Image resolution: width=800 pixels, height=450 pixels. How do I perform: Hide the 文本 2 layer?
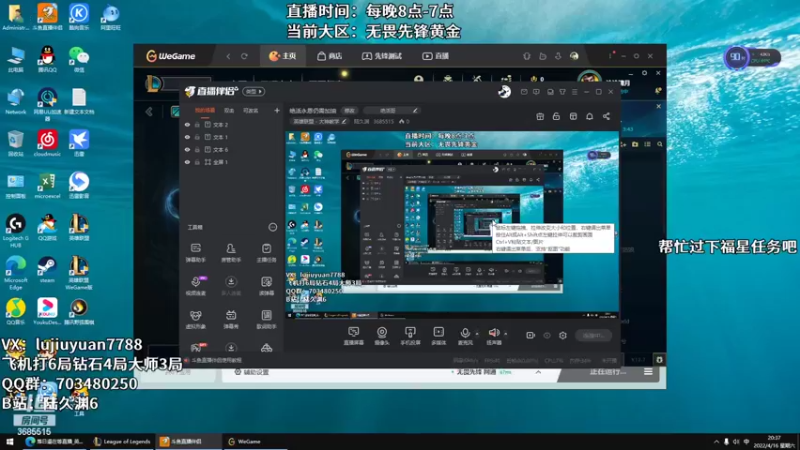187,124
